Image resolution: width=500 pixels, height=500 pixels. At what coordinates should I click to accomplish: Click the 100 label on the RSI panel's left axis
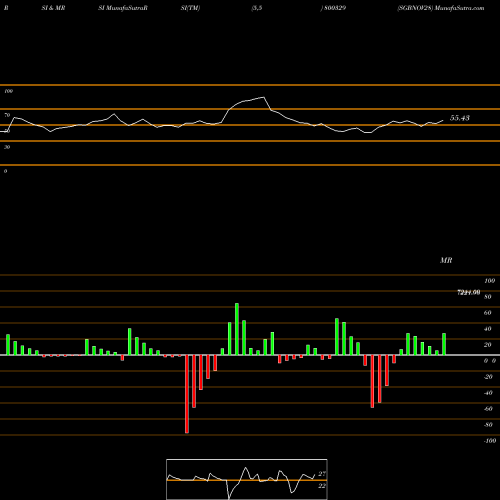[x=8, y=91]
